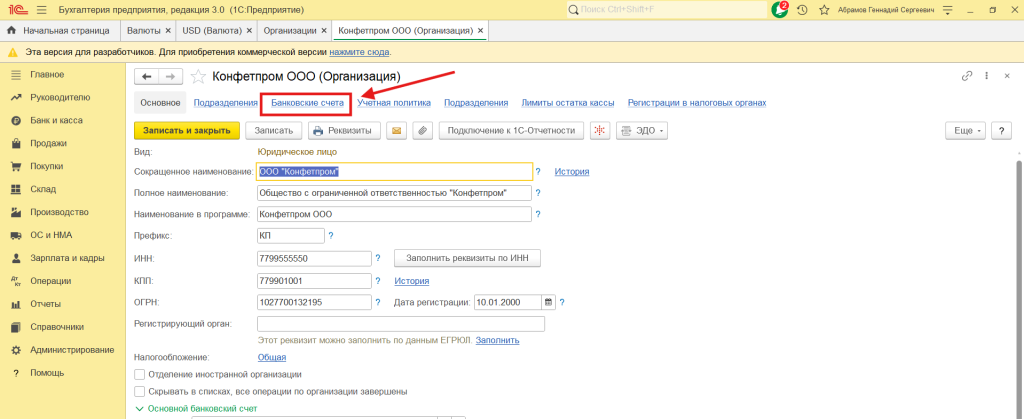Open the three-dots form options menu
The image size is (1024, 419).
point(987,76)
